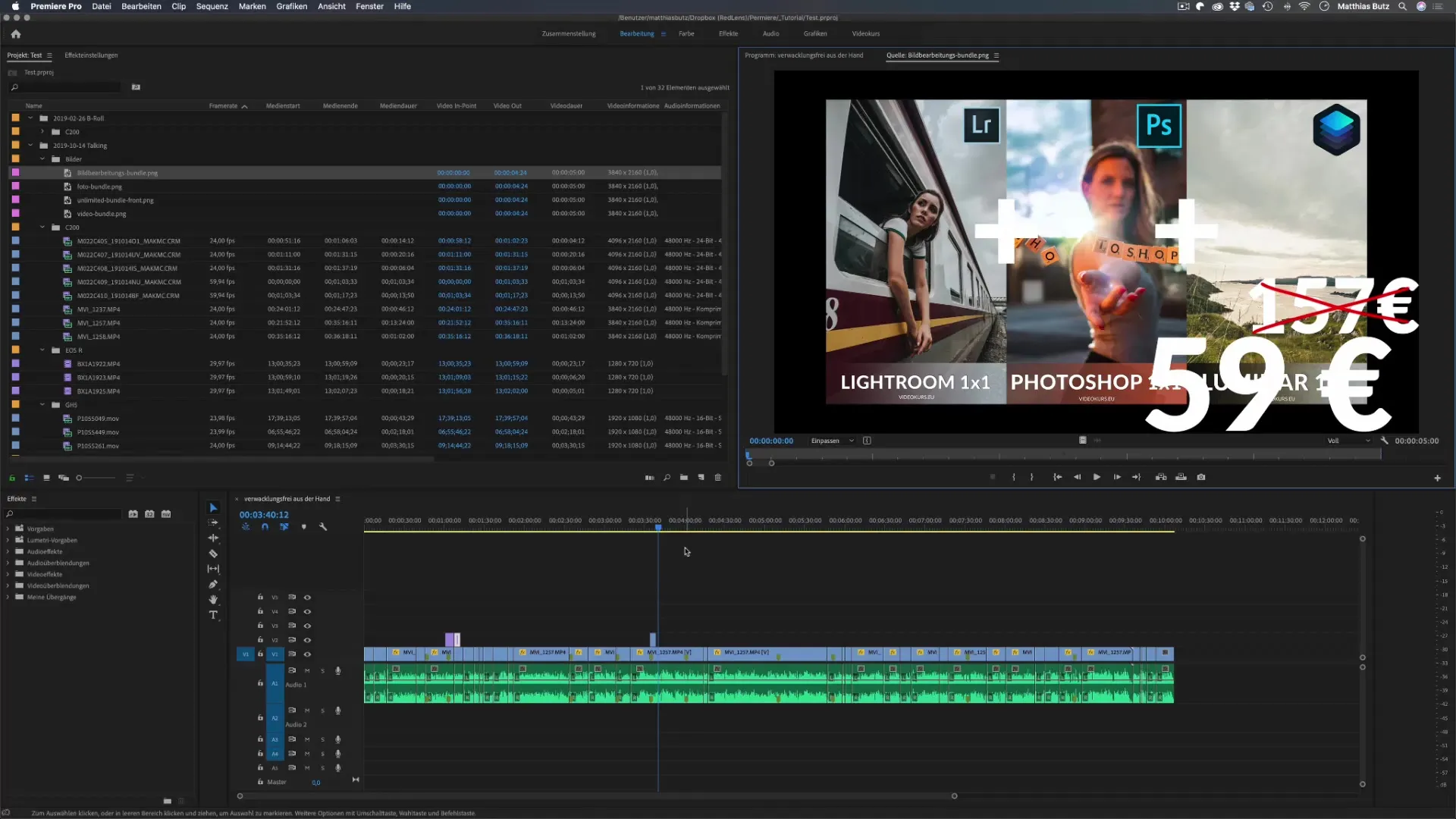Select the Pen tool
The image size is (1456, 819).
tap(213, 584)
